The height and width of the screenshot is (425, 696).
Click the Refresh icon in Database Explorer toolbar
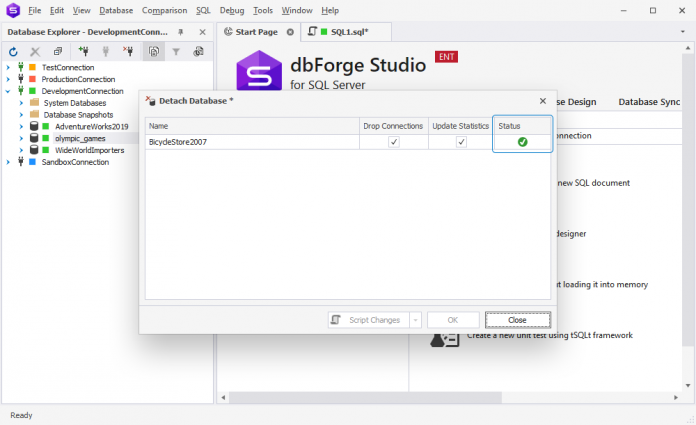(13, 52)
